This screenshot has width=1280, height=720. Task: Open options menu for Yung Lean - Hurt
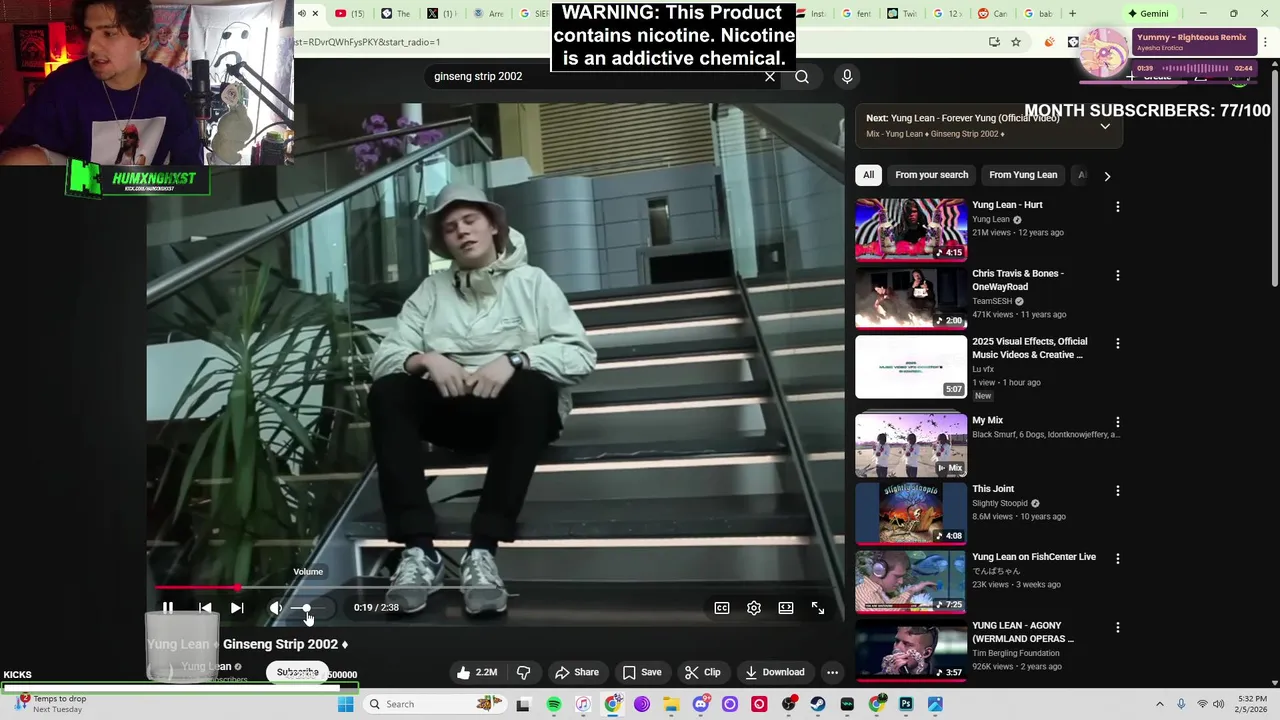pyautogui.click(x=1118, y=207)
